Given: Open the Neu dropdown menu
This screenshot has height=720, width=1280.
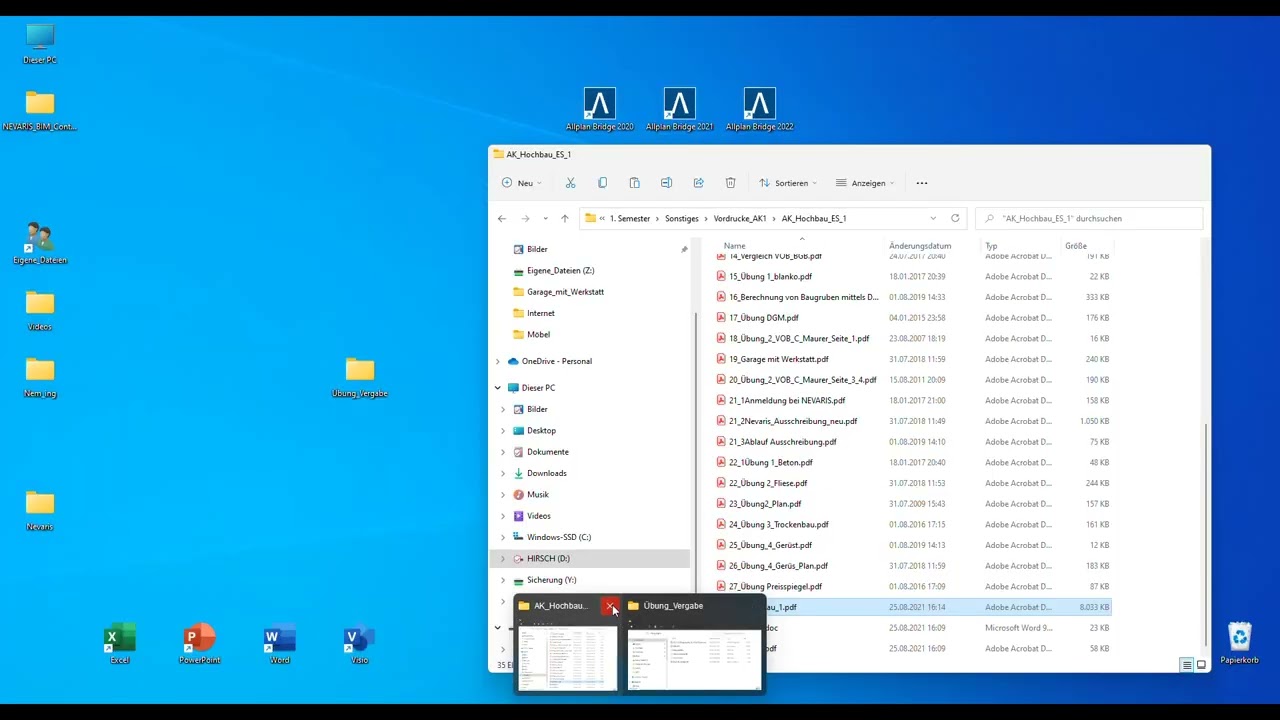Looking at the screenshot, I should click(x=521, y=183).
